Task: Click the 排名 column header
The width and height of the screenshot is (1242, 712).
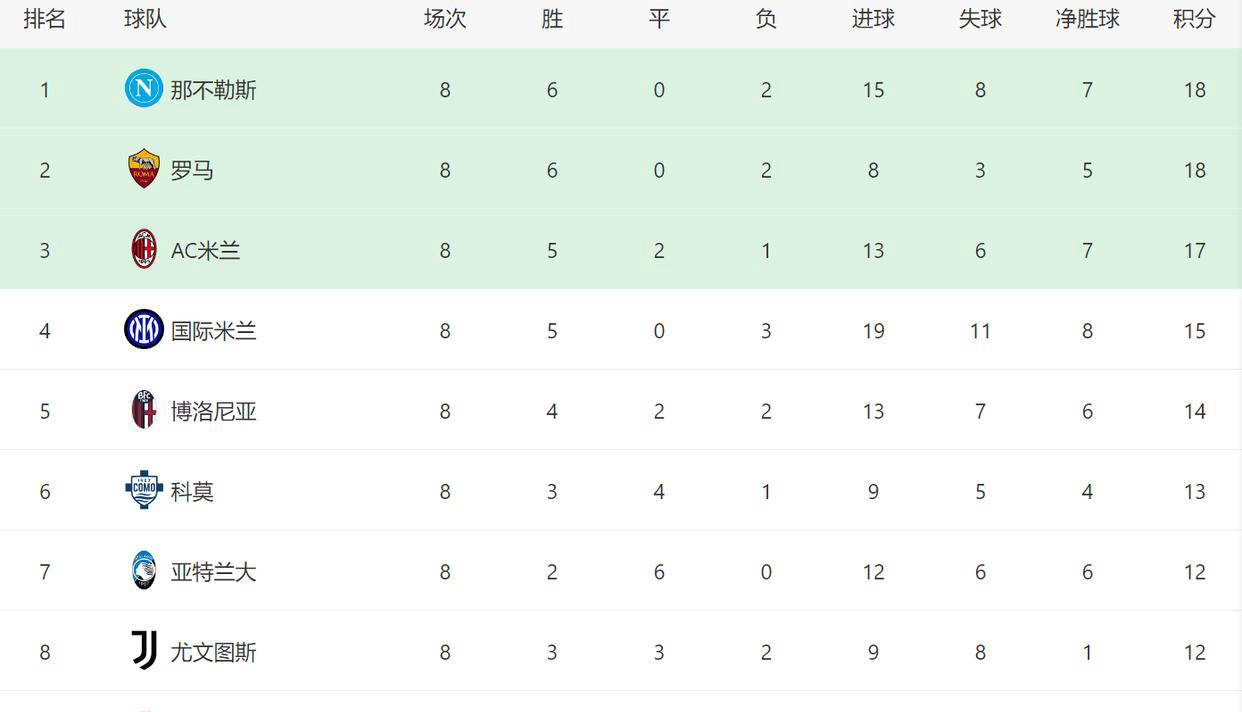Action: point(45,19)
